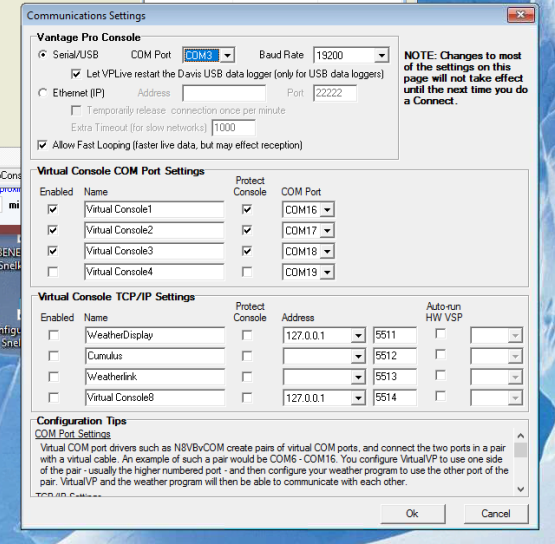Image resolution: width=555 pixels, height=544 pixels.
Task: Select the Ethernet (IP) radio option
Action: point(42,93)
